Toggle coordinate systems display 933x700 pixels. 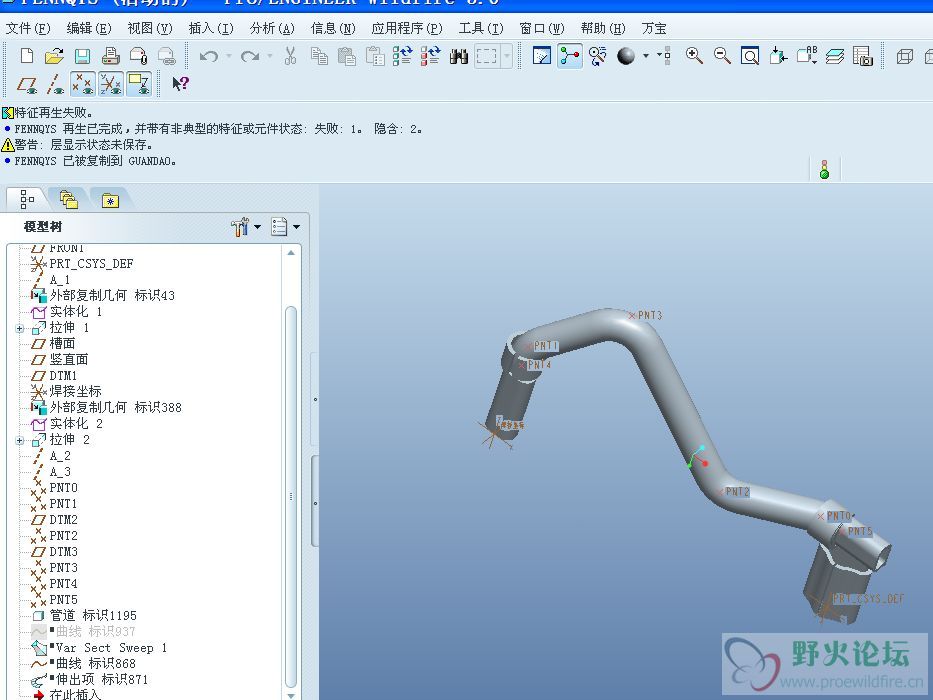pos(111,84)
